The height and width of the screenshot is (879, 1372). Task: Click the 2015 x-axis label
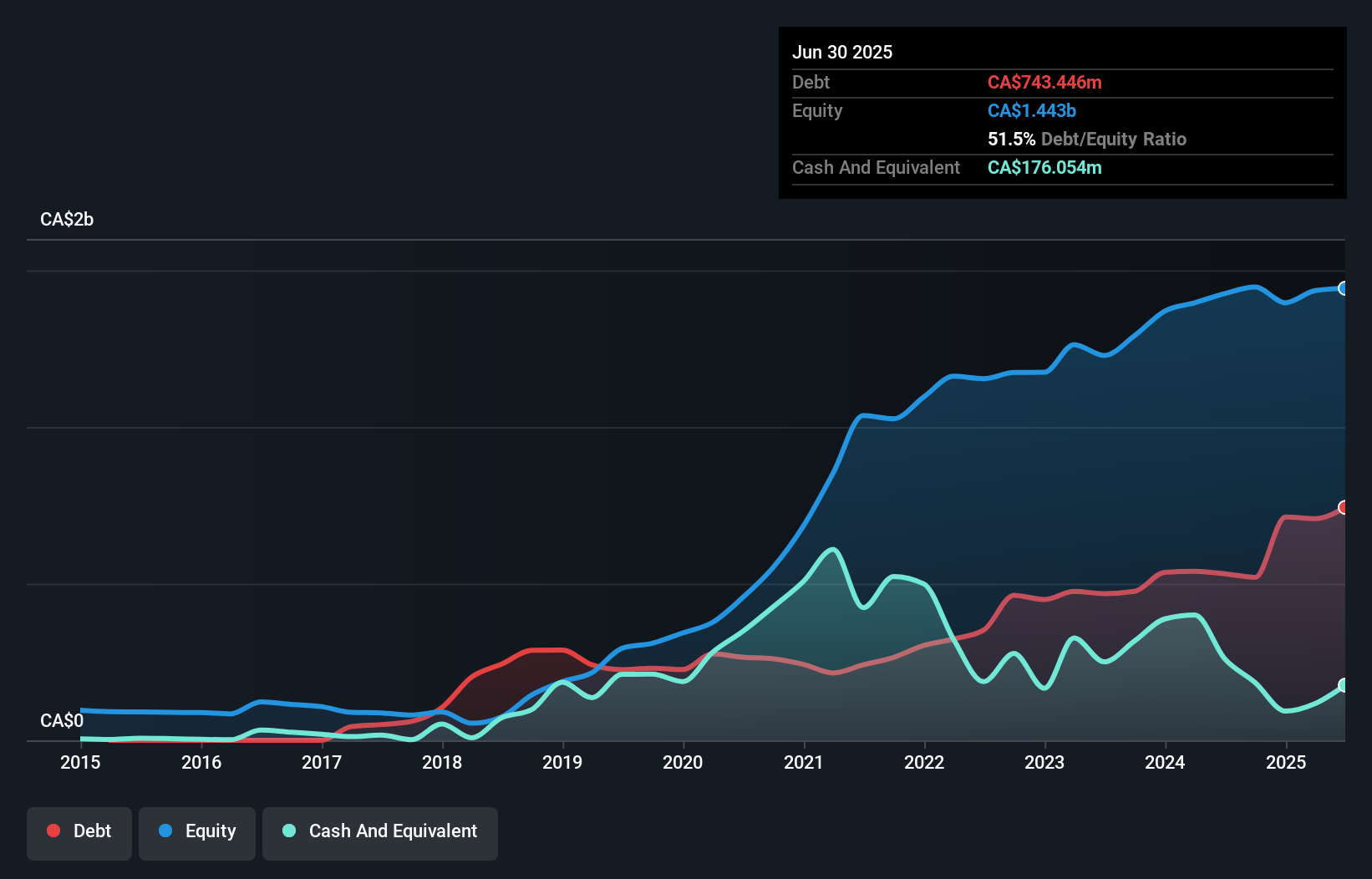80,762
